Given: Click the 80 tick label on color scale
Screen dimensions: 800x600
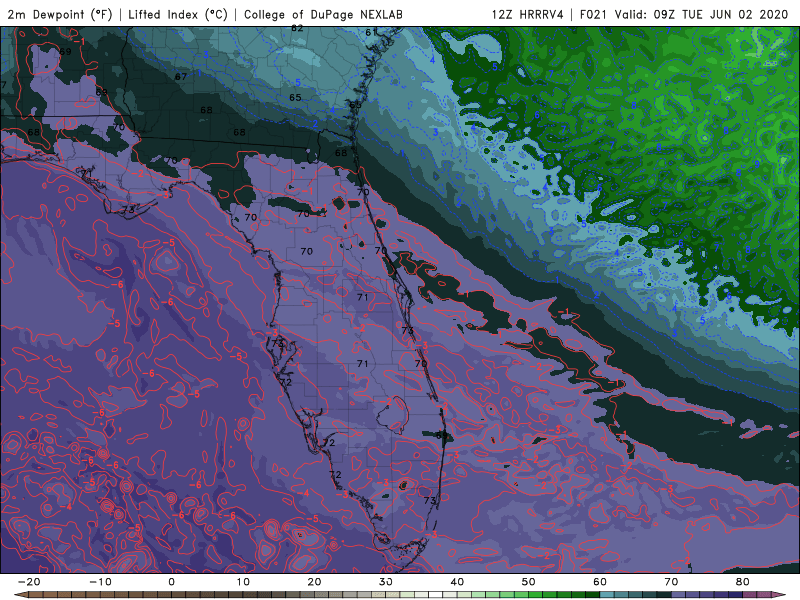Looking at the screenshot, I should (x=743, y=582).
